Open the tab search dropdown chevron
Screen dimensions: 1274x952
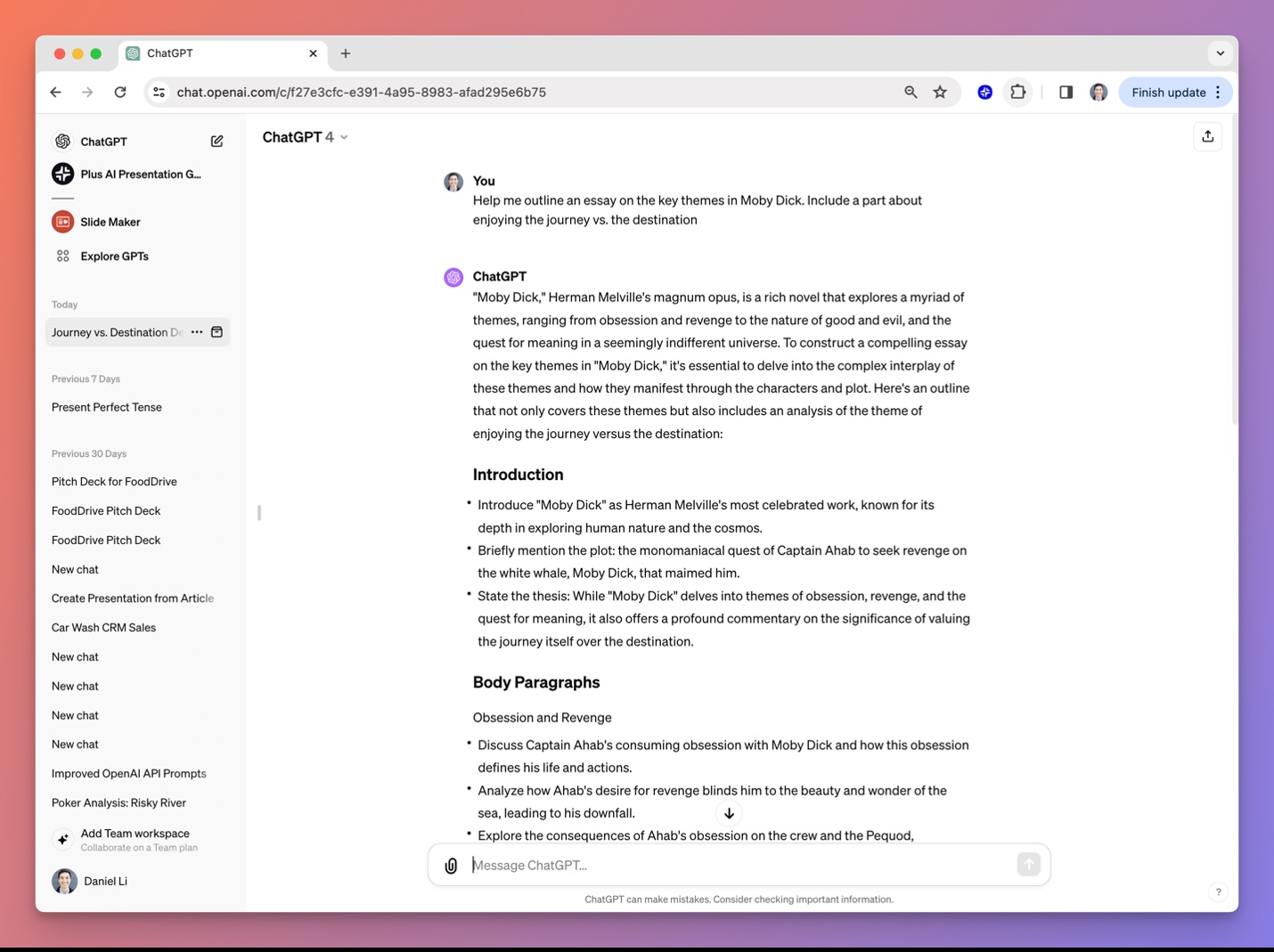pyautogui.click(x=1220, y=53)
